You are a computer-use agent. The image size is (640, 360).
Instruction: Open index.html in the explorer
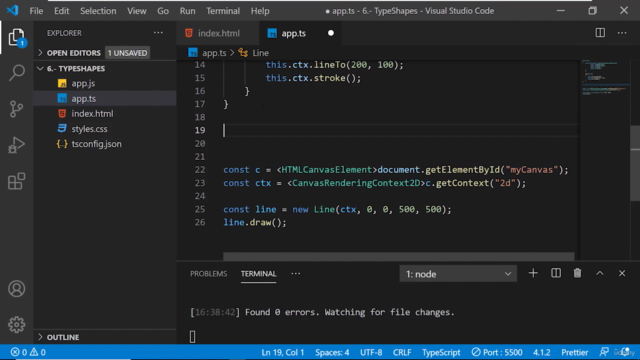[x=105, y=113]
